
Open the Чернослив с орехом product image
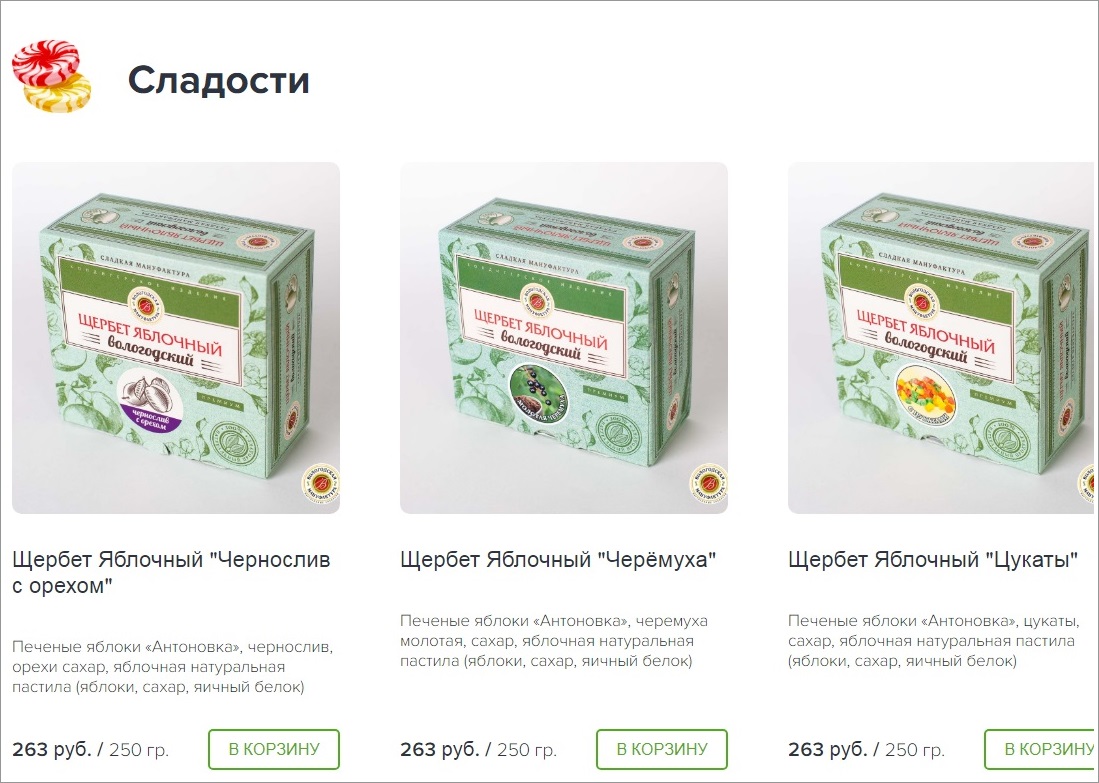click(x=176, y=338)
